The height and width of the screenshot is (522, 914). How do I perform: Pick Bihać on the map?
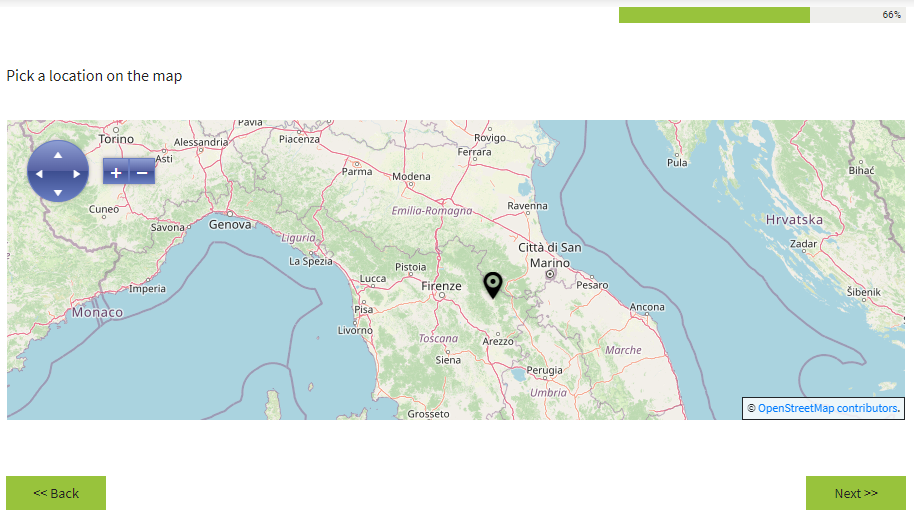click(x=862, y=171)
